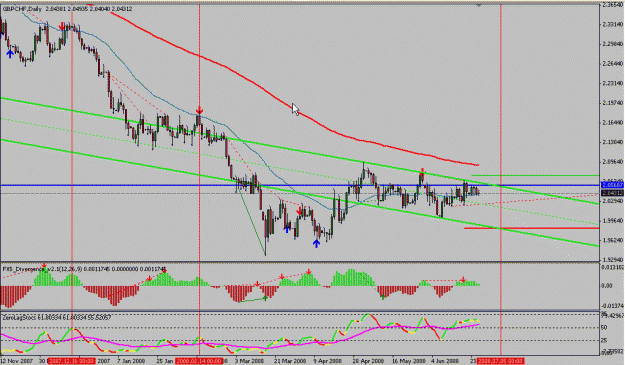
Task: Click the OHLC values beside the chart title
Action: coord(88,9)
